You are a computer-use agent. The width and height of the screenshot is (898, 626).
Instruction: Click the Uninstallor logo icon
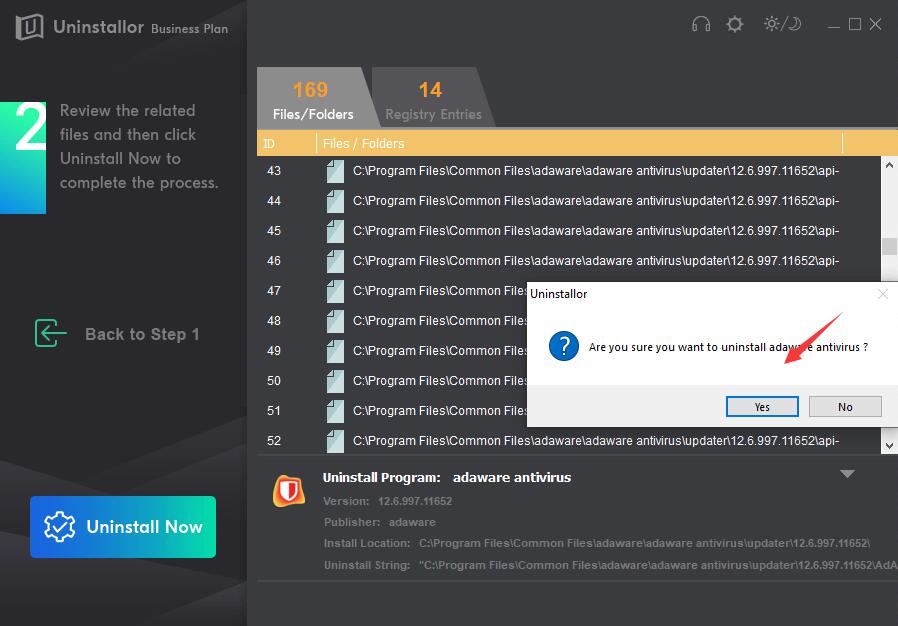[29, 26]
